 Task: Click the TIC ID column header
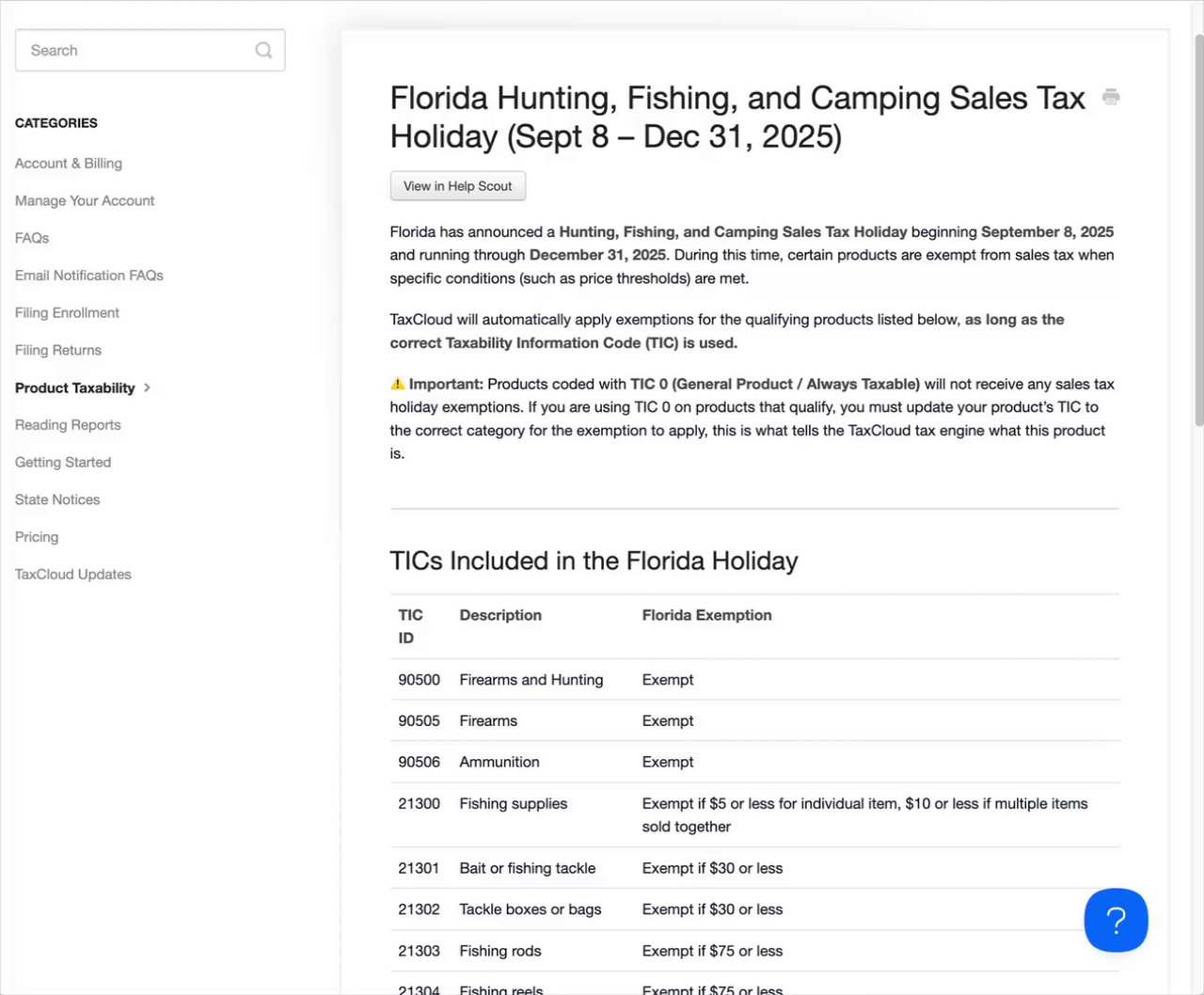point(410,626)
